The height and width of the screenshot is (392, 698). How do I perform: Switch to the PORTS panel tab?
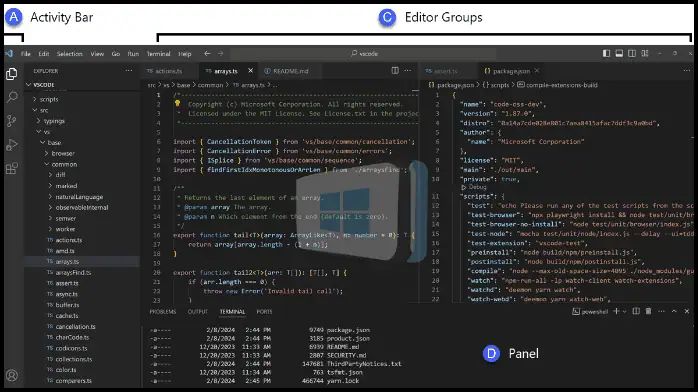[264, 312]
